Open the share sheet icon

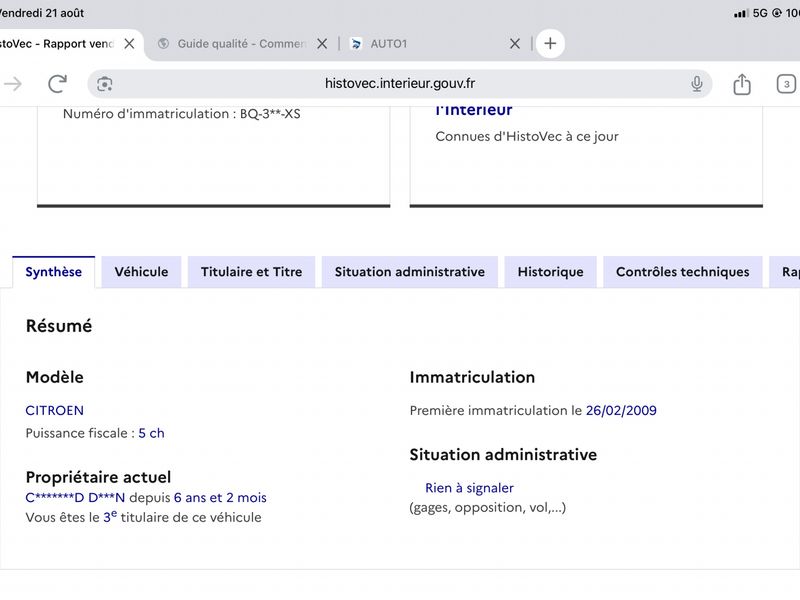[x=742, y=84]
